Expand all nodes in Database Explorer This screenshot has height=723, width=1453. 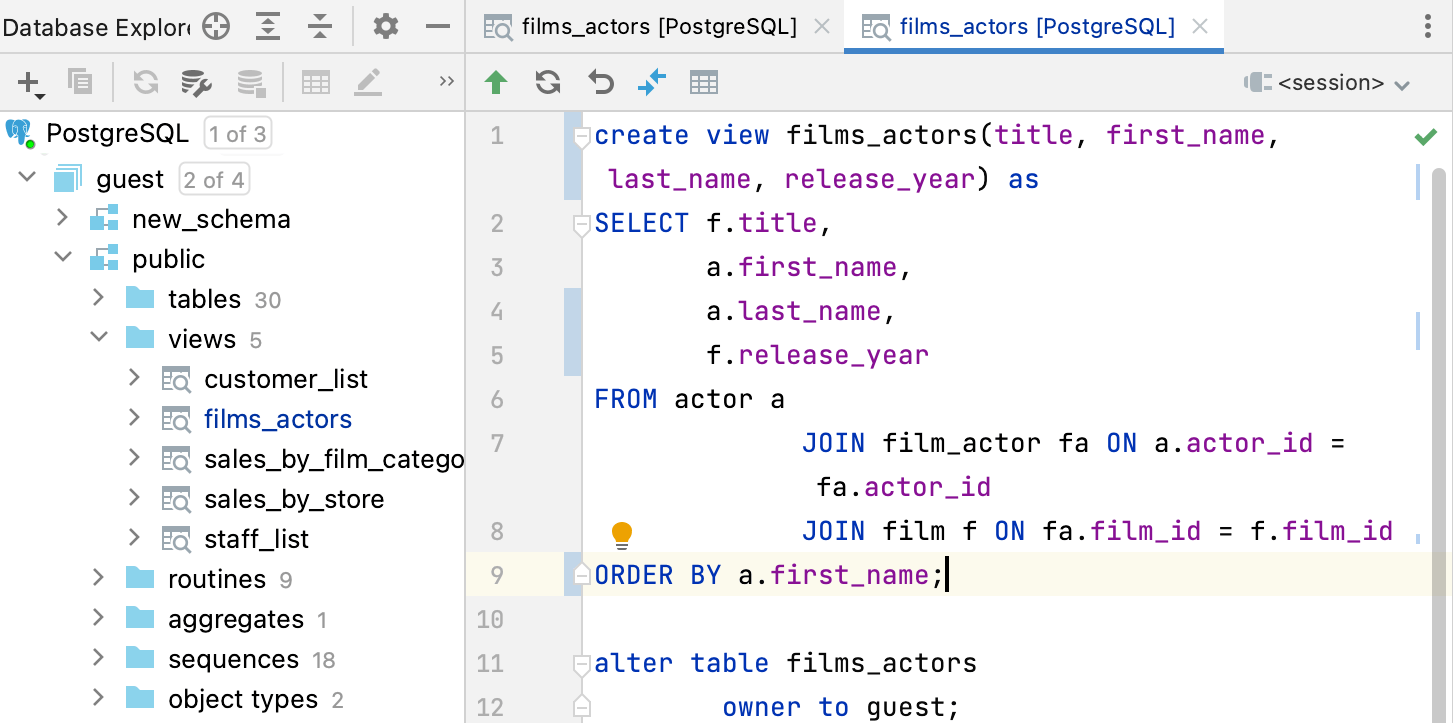(268, 27)
